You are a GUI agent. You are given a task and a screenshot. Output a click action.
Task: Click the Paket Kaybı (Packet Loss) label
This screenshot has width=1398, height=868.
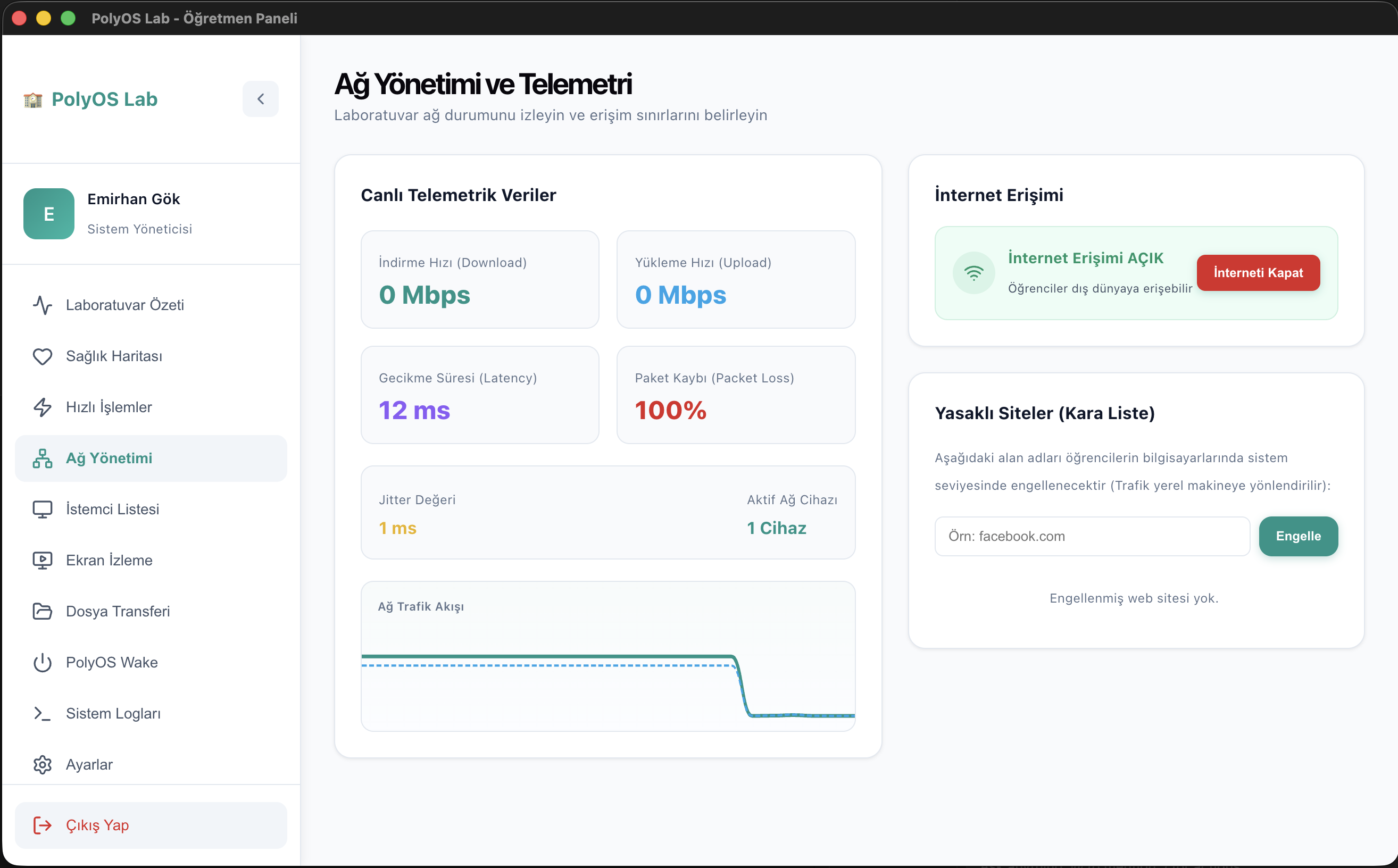point(714,378)
